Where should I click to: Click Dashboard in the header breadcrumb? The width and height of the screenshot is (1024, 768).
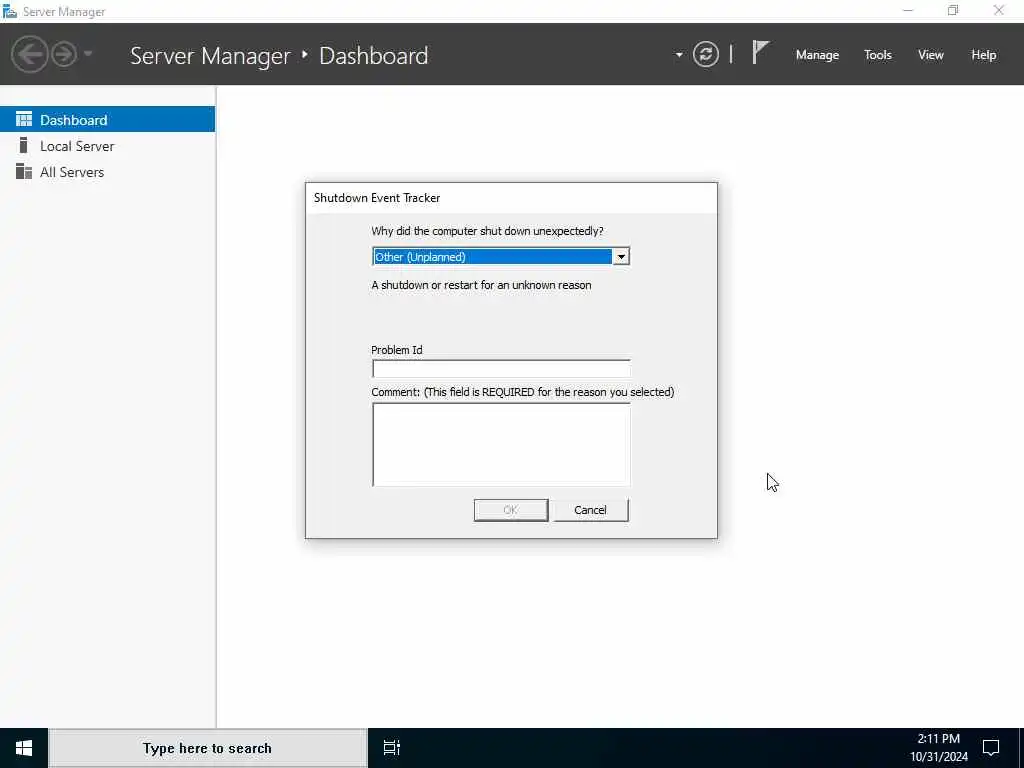tap(374, 56)
